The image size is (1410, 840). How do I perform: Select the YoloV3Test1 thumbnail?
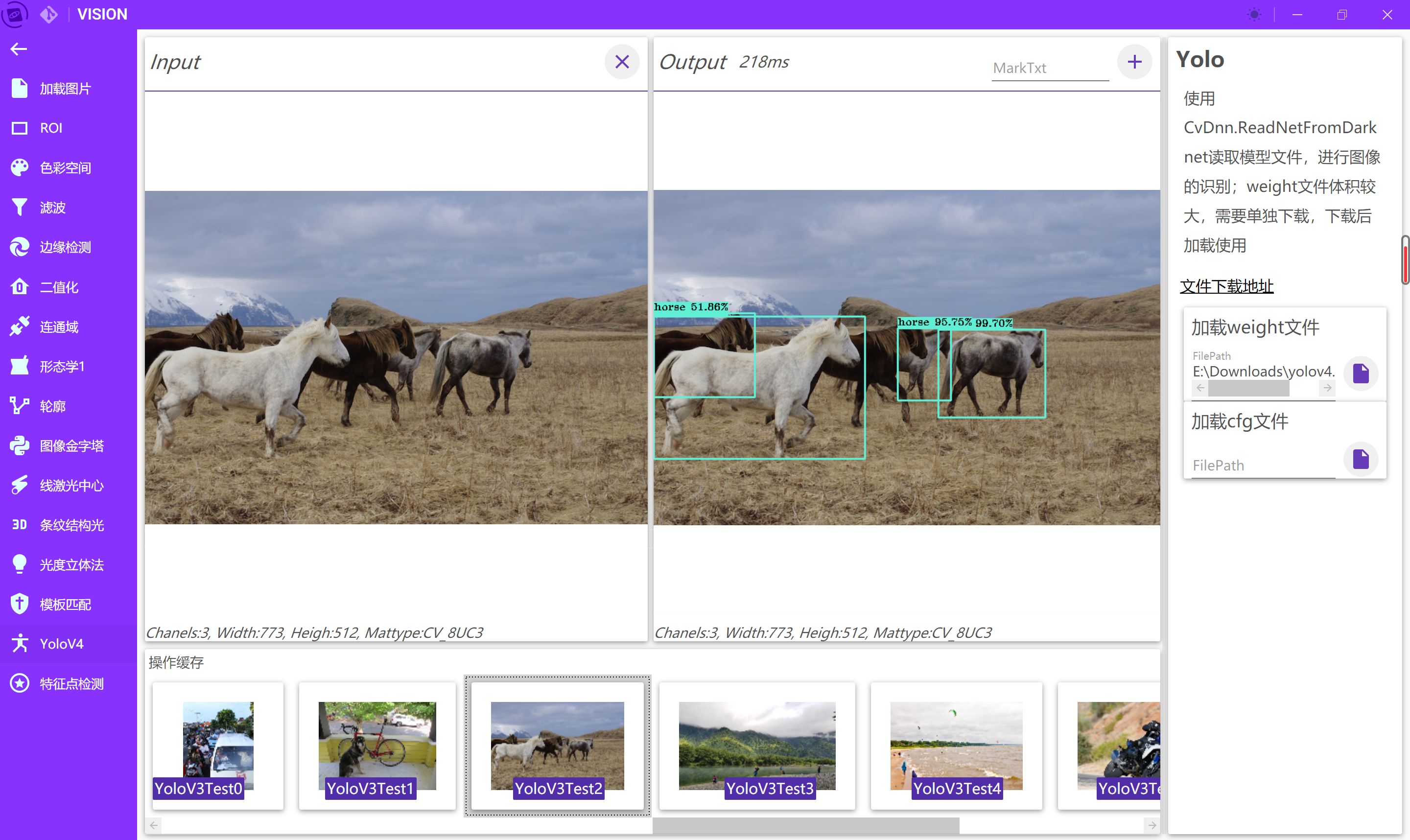pos(377,746)
